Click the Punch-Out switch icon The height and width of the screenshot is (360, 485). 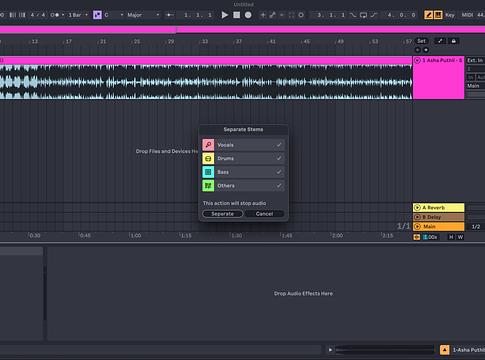click(374, 15)
